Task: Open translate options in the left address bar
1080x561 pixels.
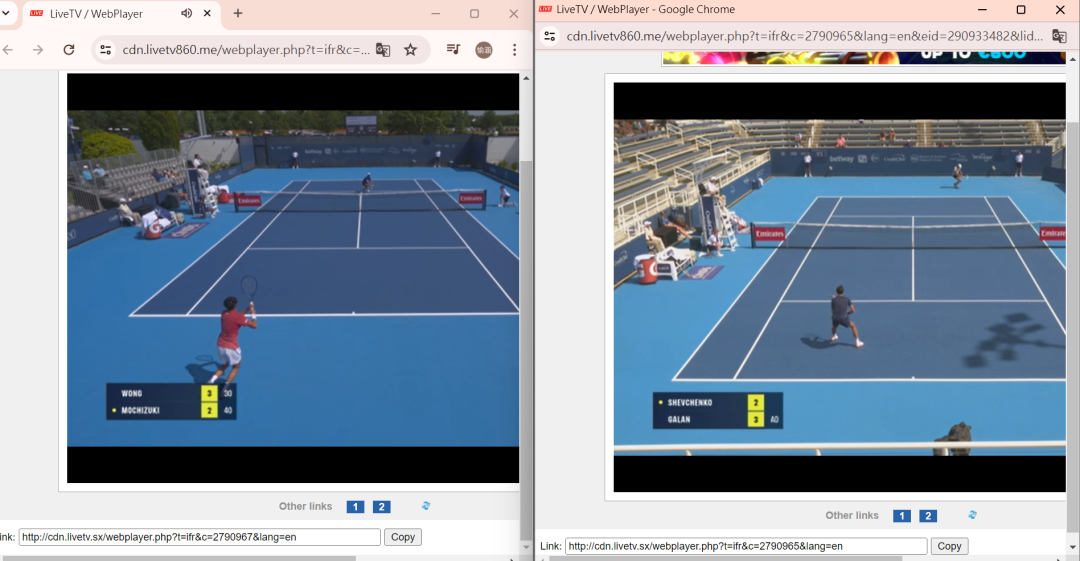Action: click(x=382, y=50)
